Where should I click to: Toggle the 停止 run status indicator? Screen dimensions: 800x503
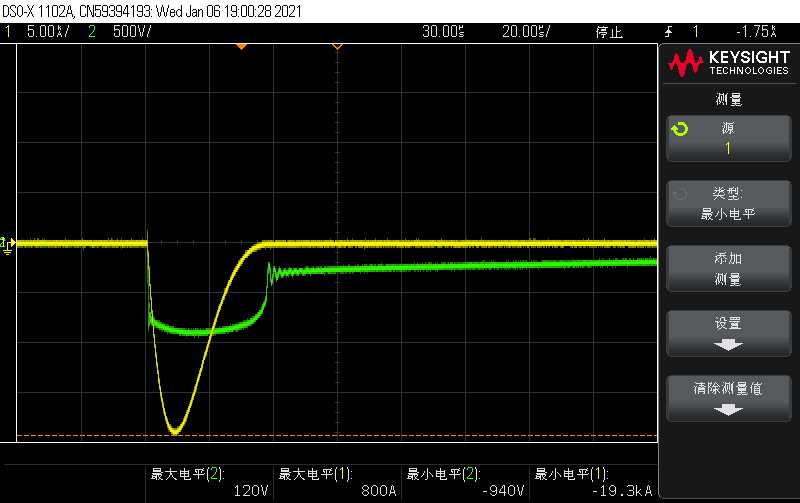(609, 32)
